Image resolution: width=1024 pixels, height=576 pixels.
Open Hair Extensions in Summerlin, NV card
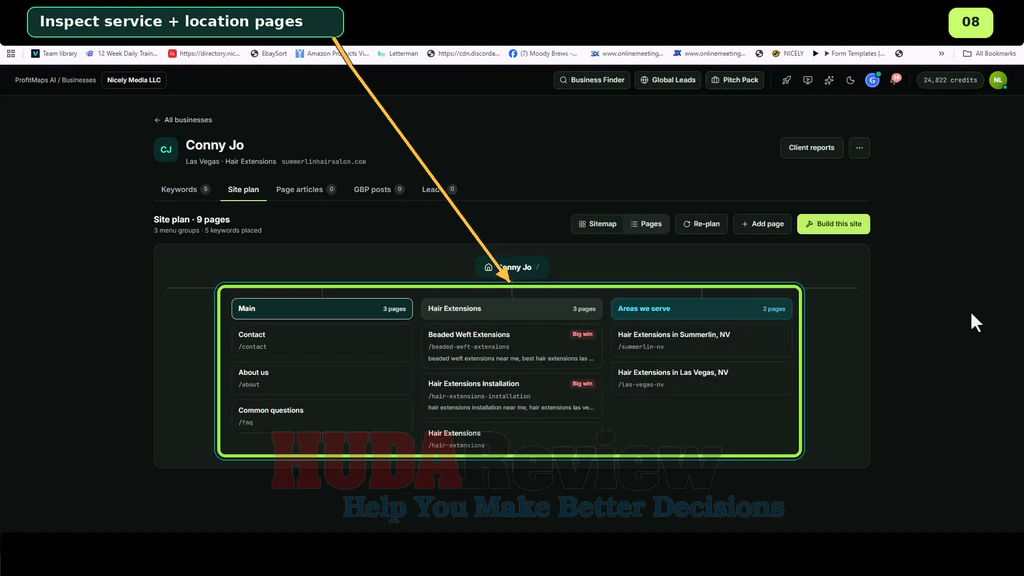tap(701, 340)
